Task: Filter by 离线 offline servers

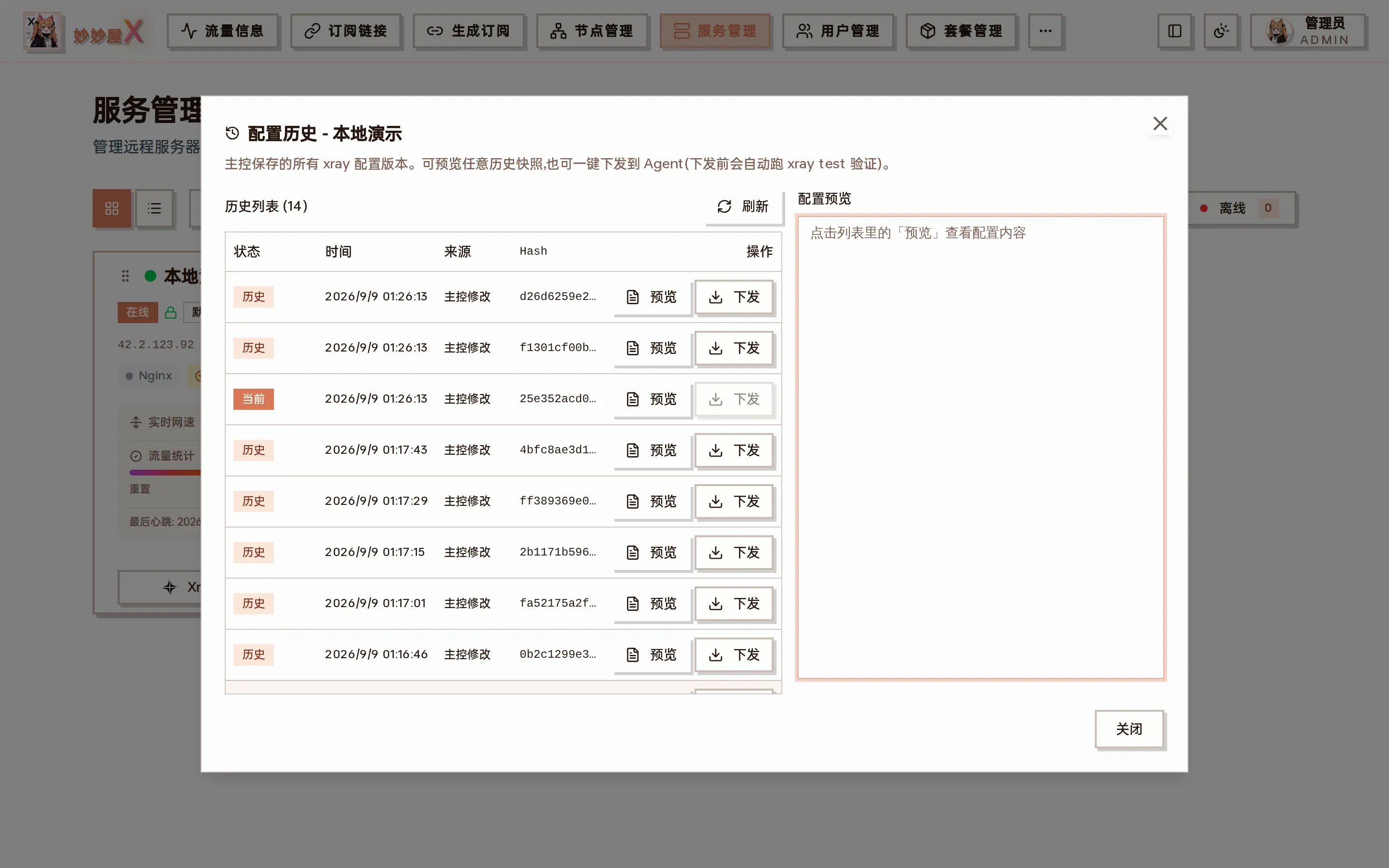Action: (x=1240, y=208)
